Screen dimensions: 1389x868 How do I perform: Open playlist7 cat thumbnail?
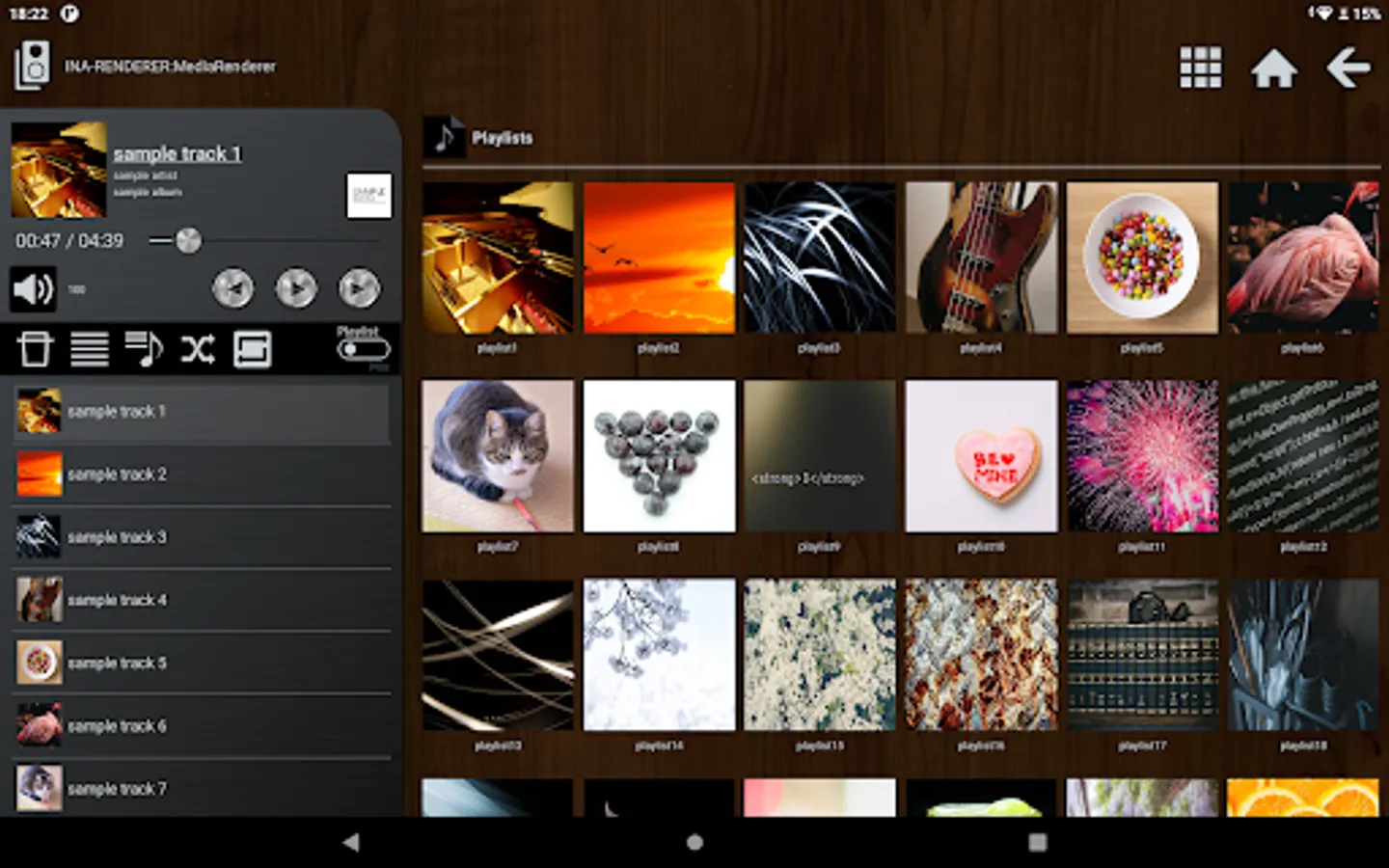pos(498,456)
